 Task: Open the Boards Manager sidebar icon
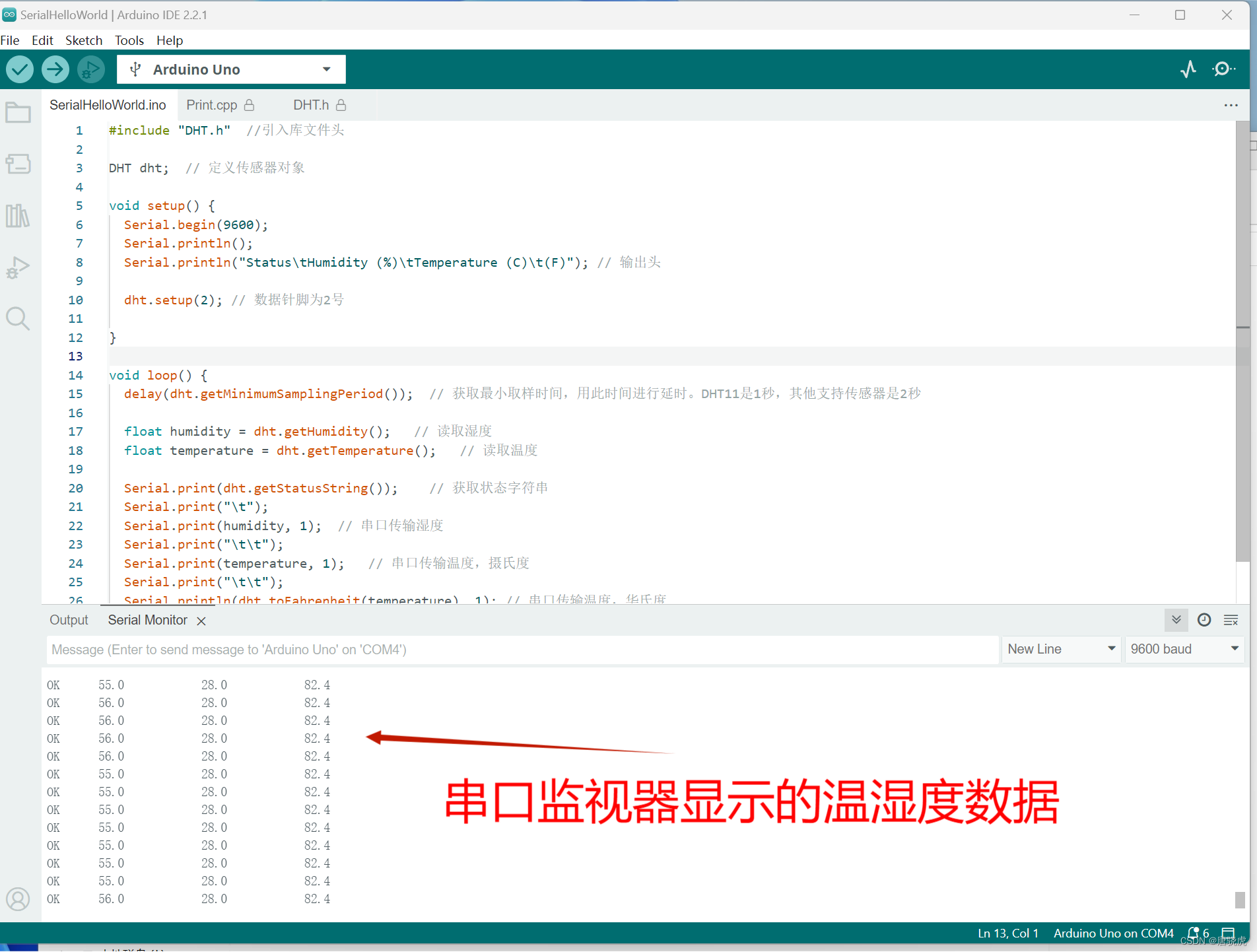(x=18, y=164)
